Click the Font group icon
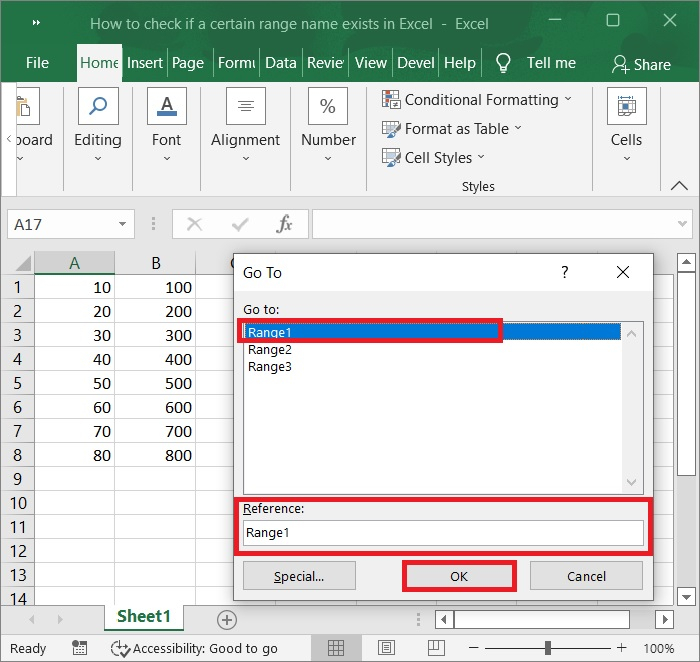The height and width of the screenshot is (662, 700). click(167, 107)
